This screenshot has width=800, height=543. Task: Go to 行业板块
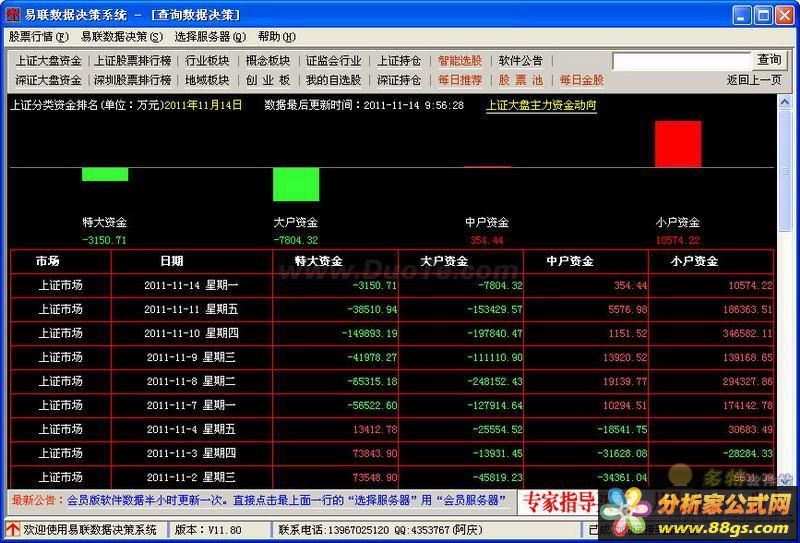[x=207, y=61]
